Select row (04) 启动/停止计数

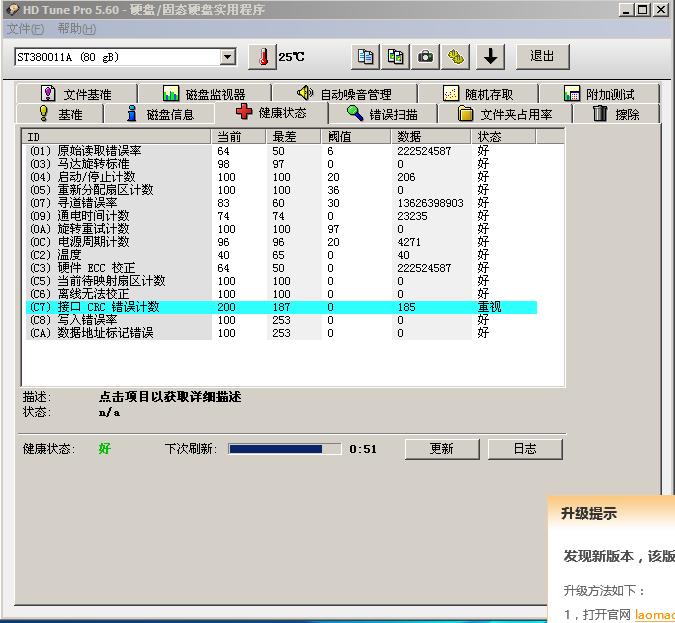(x=282, y=177)
